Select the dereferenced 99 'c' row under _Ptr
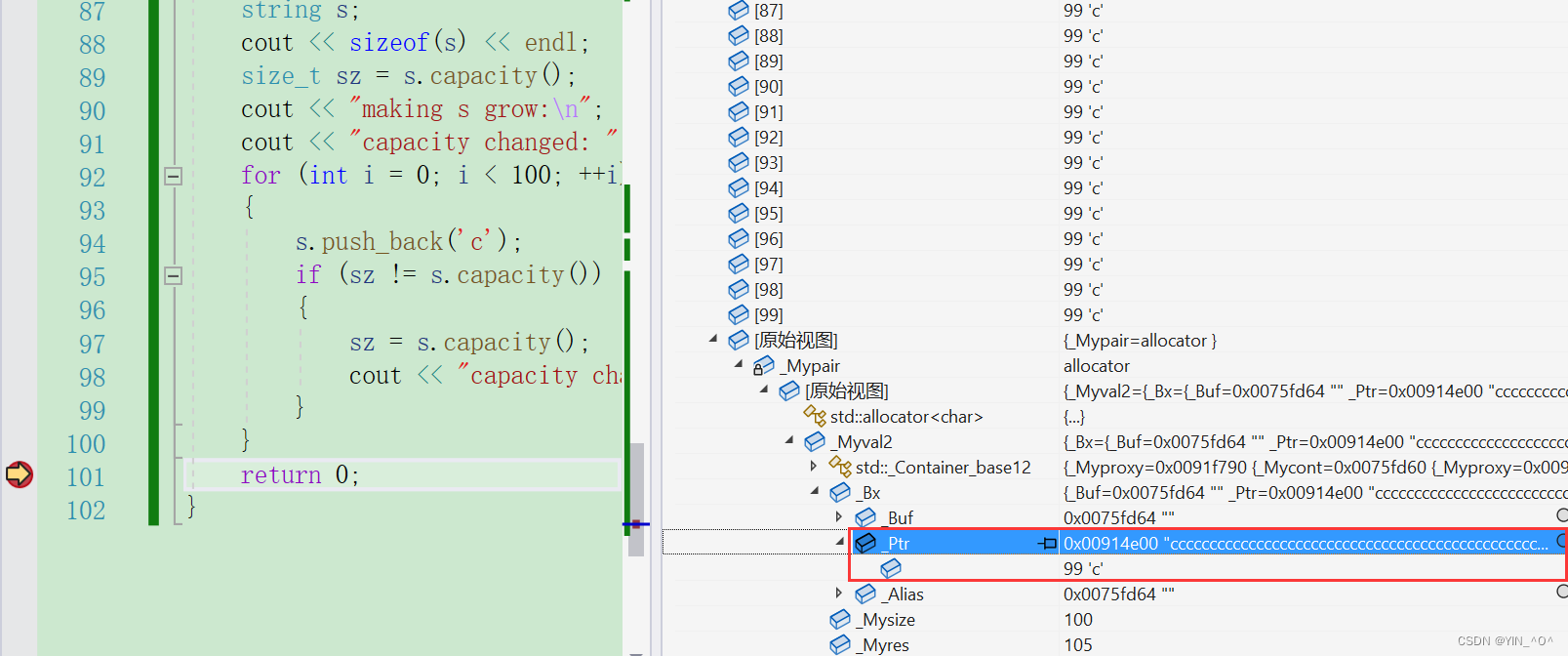The height and width of the screenshot is (656, 1568). (x=1115, y=568)
